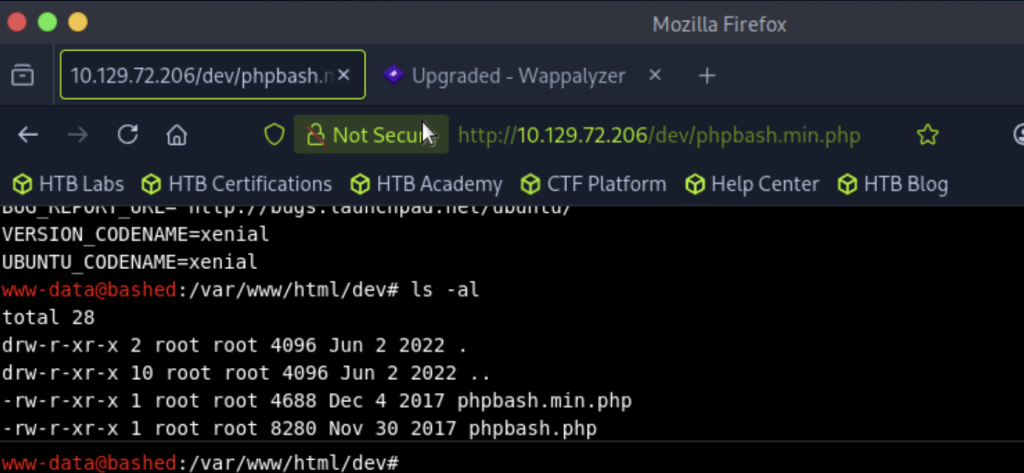Bookmark this page with the star icon
The image size is (1024, 473).
point(927,135)
